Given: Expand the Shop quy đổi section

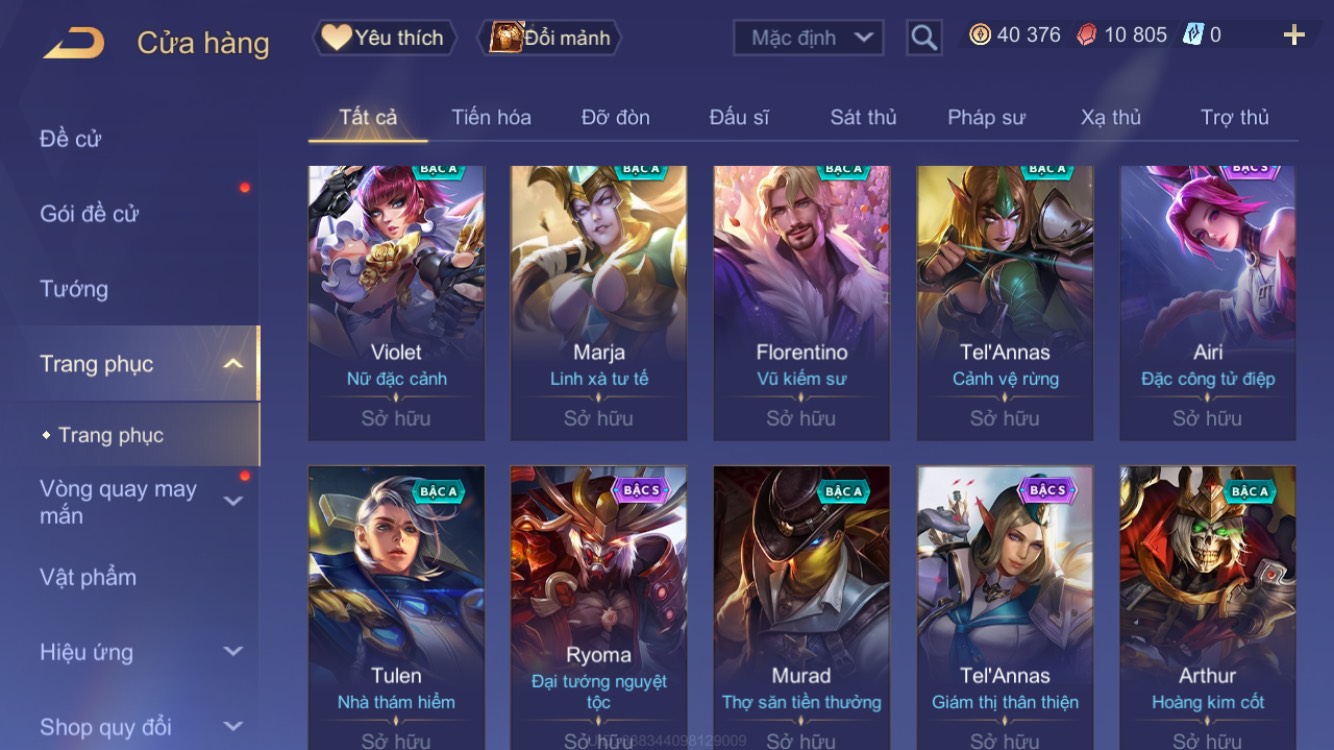Looking at the screenshot, I should [233, 727].
